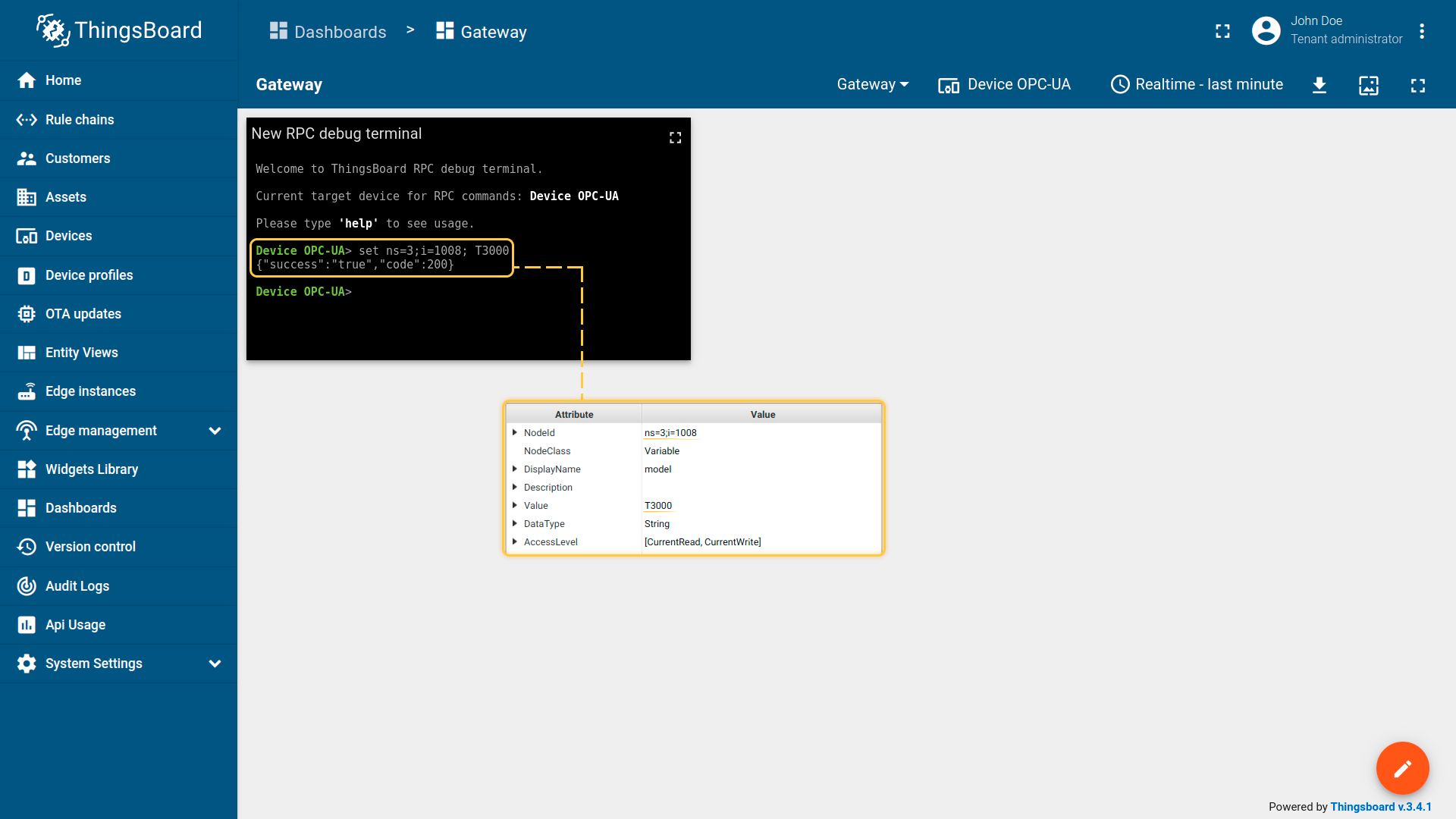Expand the System Settings submenu chevron

tap(215, 664)
